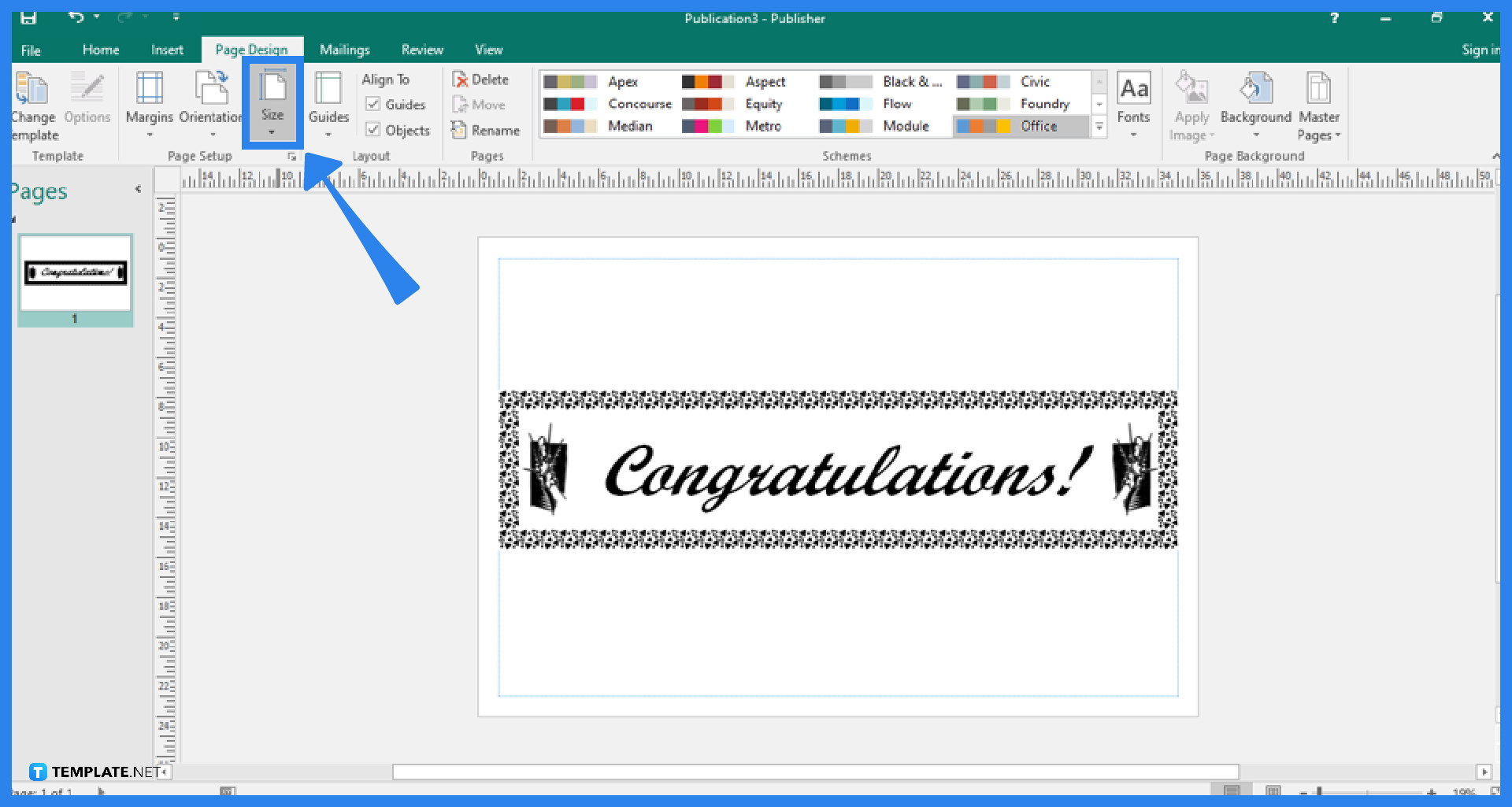
Task: Click the Sign in link
Action: point(1480,49)
